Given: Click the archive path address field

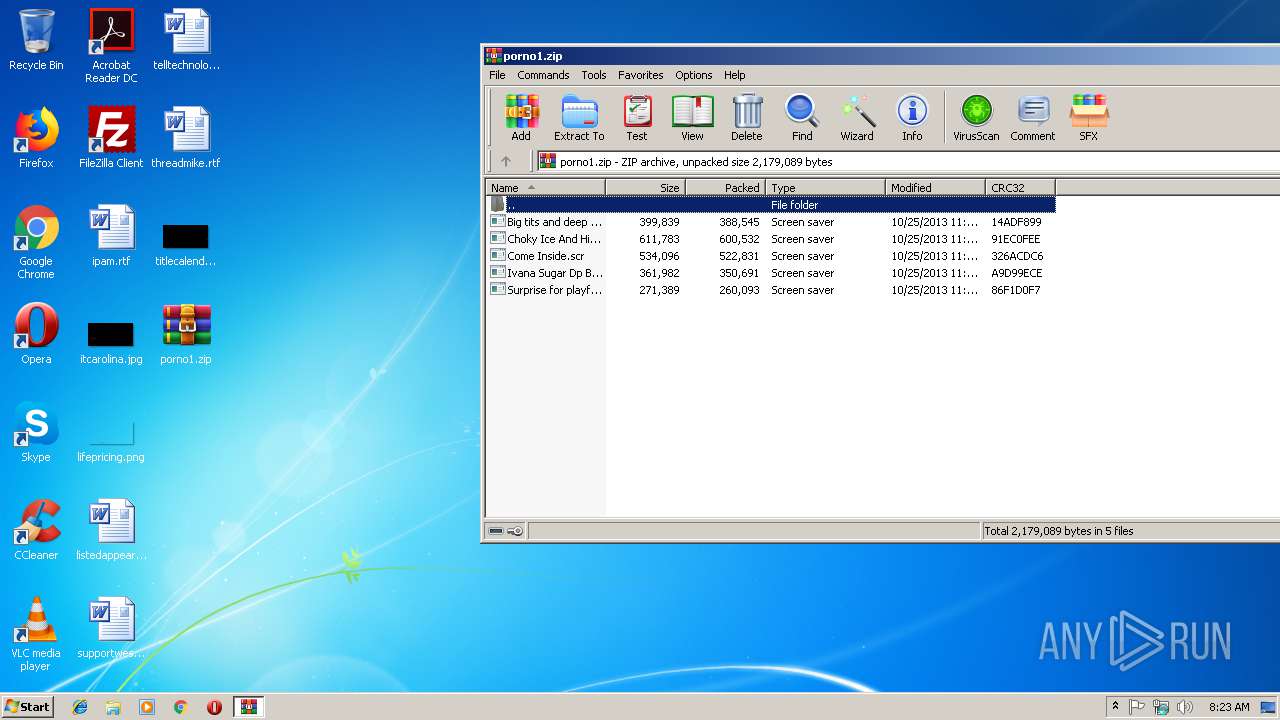Looking at the screenshot, I should [x=908, y=161].
